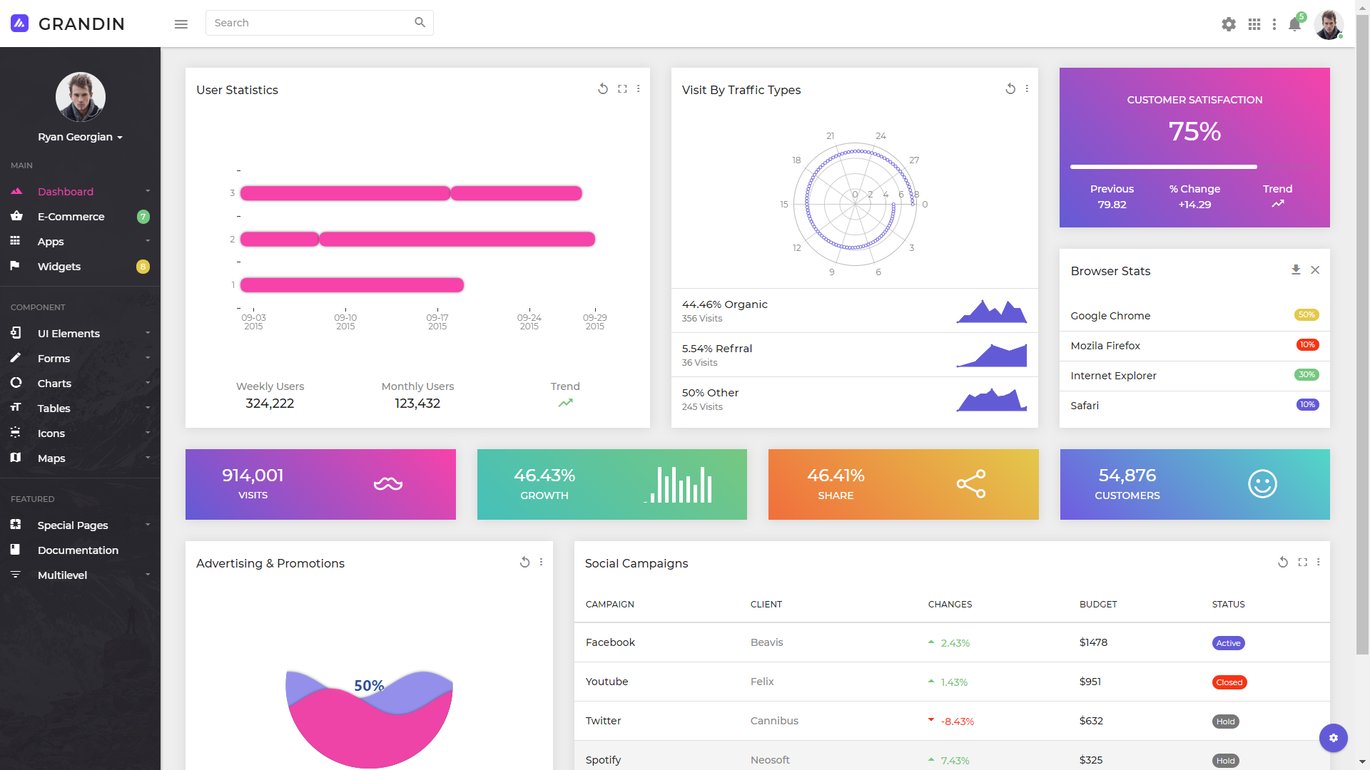Viewport: 1370px width, 770px height.
Task: Expand the Charts submenu arrow
Action: [x=147, y=383]
